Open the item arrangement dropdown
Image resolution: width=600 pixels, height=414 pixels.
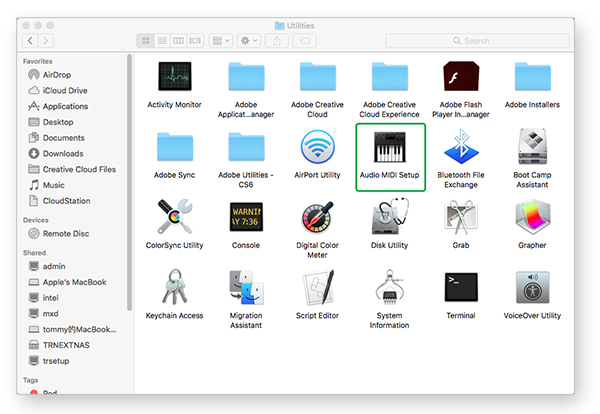pos(221,41)
